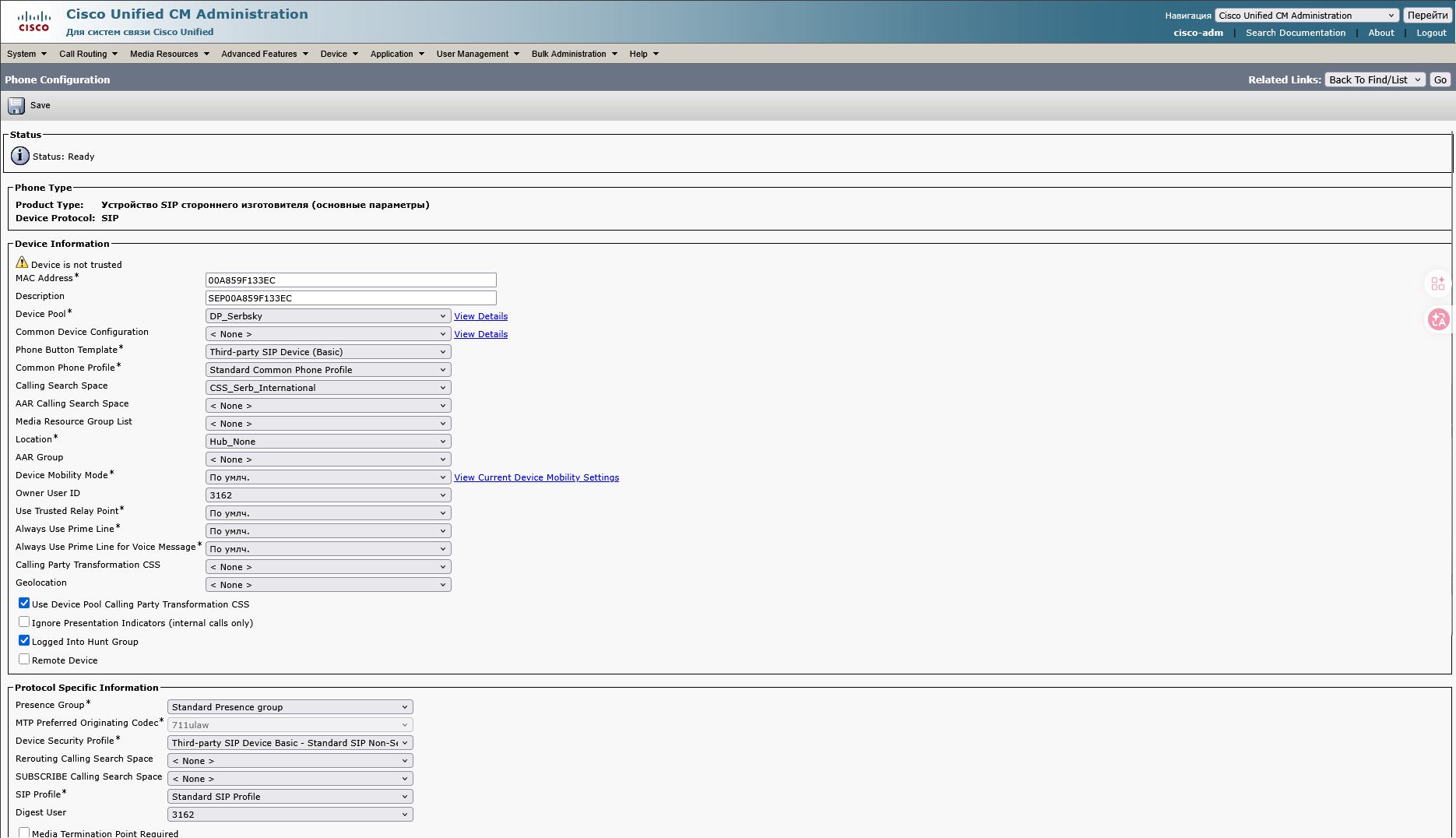Screen dimensions: 1456x838
Task: Click the Save floppy disk icon
Action: [x=16, y=105]
